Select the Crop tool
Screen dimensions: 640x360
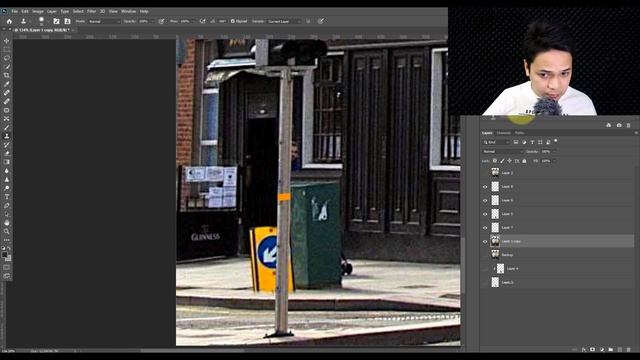(x=7, y=76)
